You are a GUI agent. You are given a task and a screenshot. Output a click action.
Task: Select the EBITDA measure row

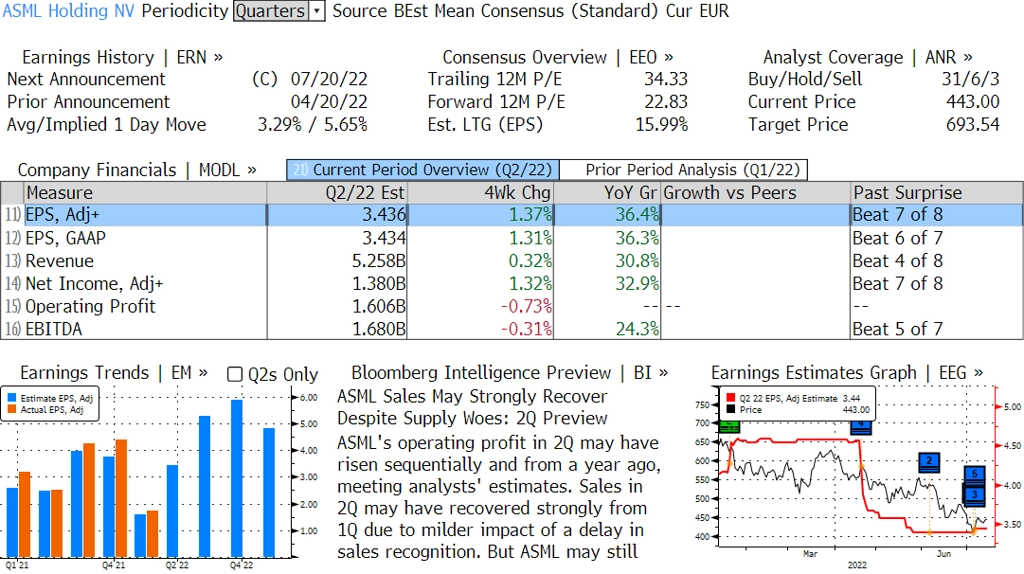tap(512, 328)
